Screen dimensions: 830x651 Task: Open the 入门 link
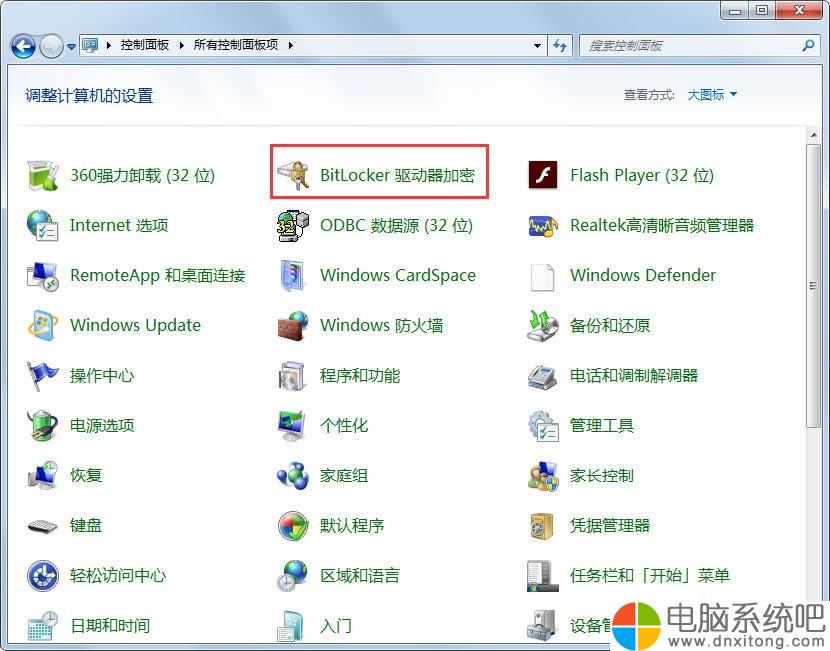click(x=336, y=626)
